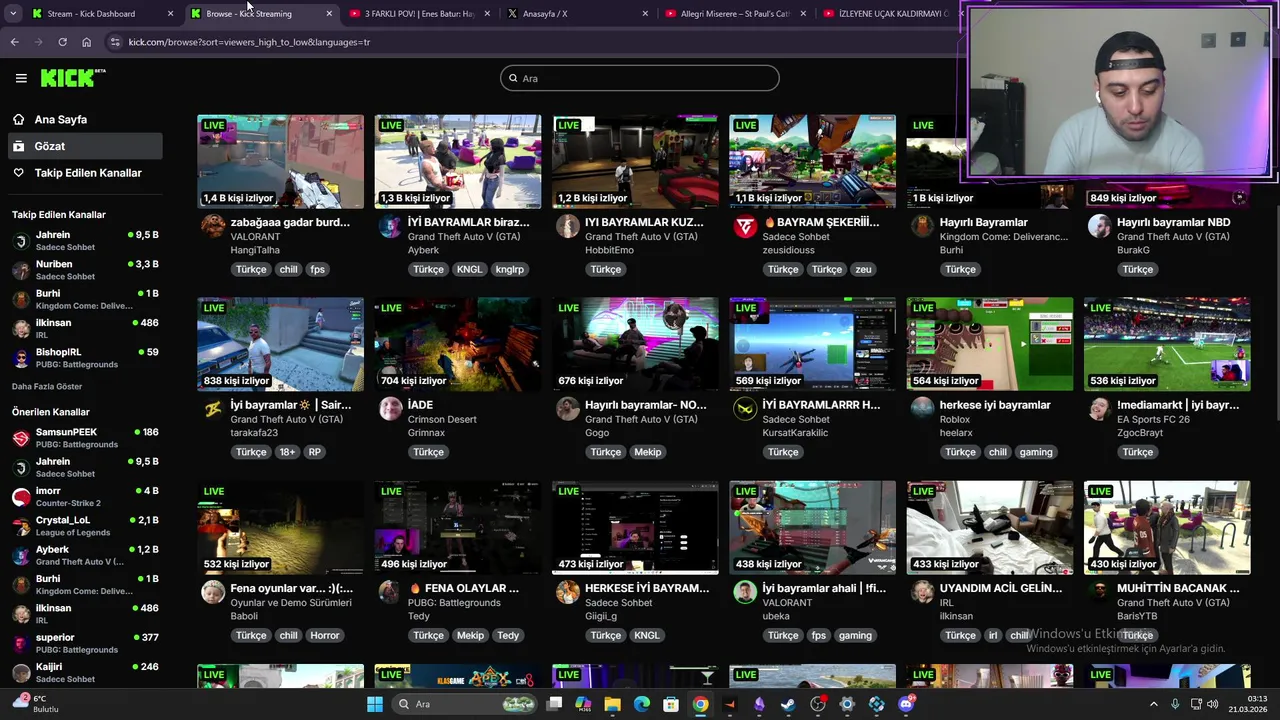Open HobbitEmo stream thumbnail

(x=635, y=161)
